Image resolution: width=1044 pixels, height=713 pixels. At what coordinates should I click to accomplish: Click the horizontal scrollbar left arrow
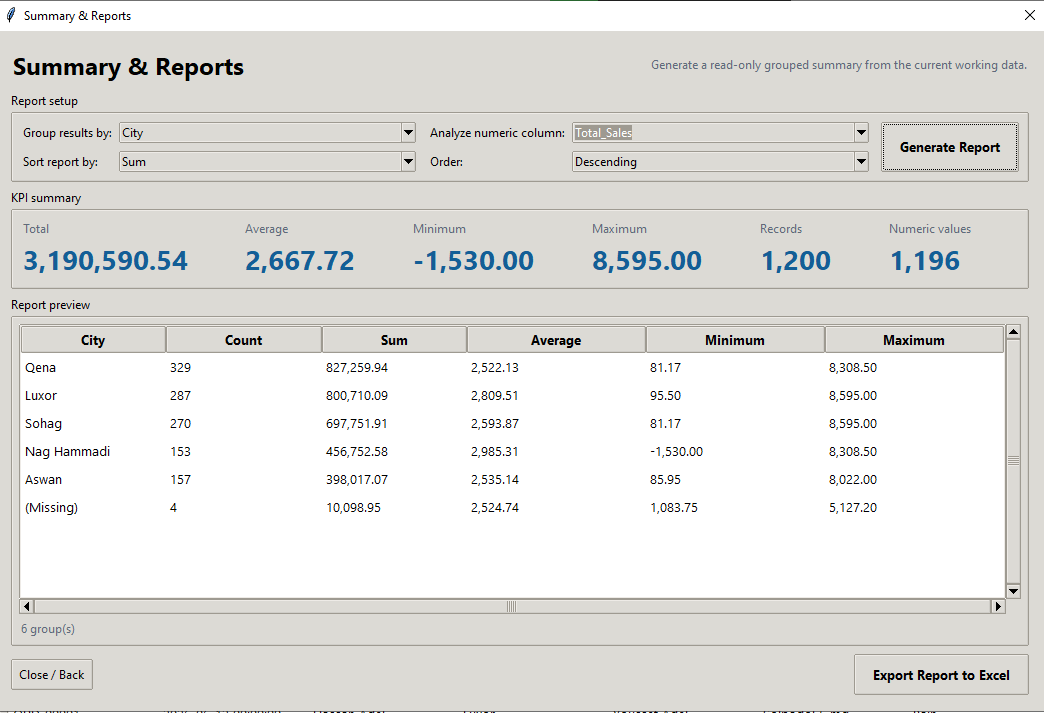27,606
